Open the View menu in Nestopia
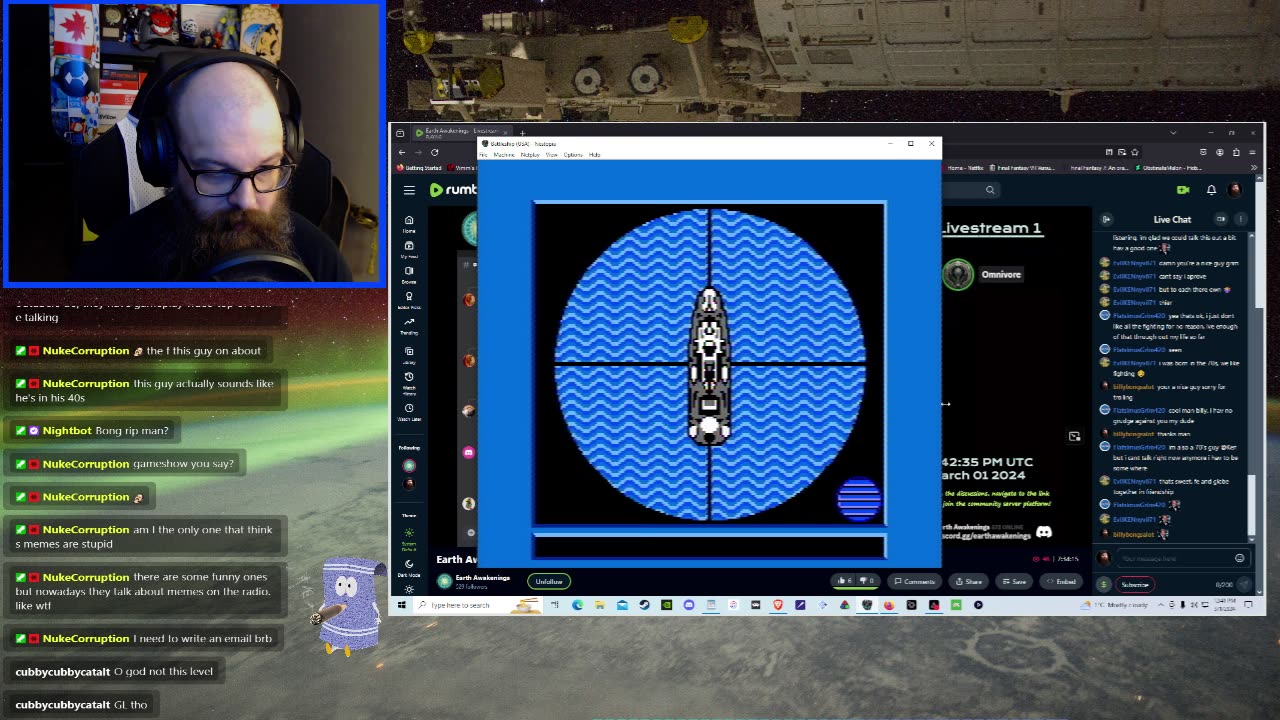The height and width of the screenshot is (720, 1280). pyautogui.click(x=551, y=155)
